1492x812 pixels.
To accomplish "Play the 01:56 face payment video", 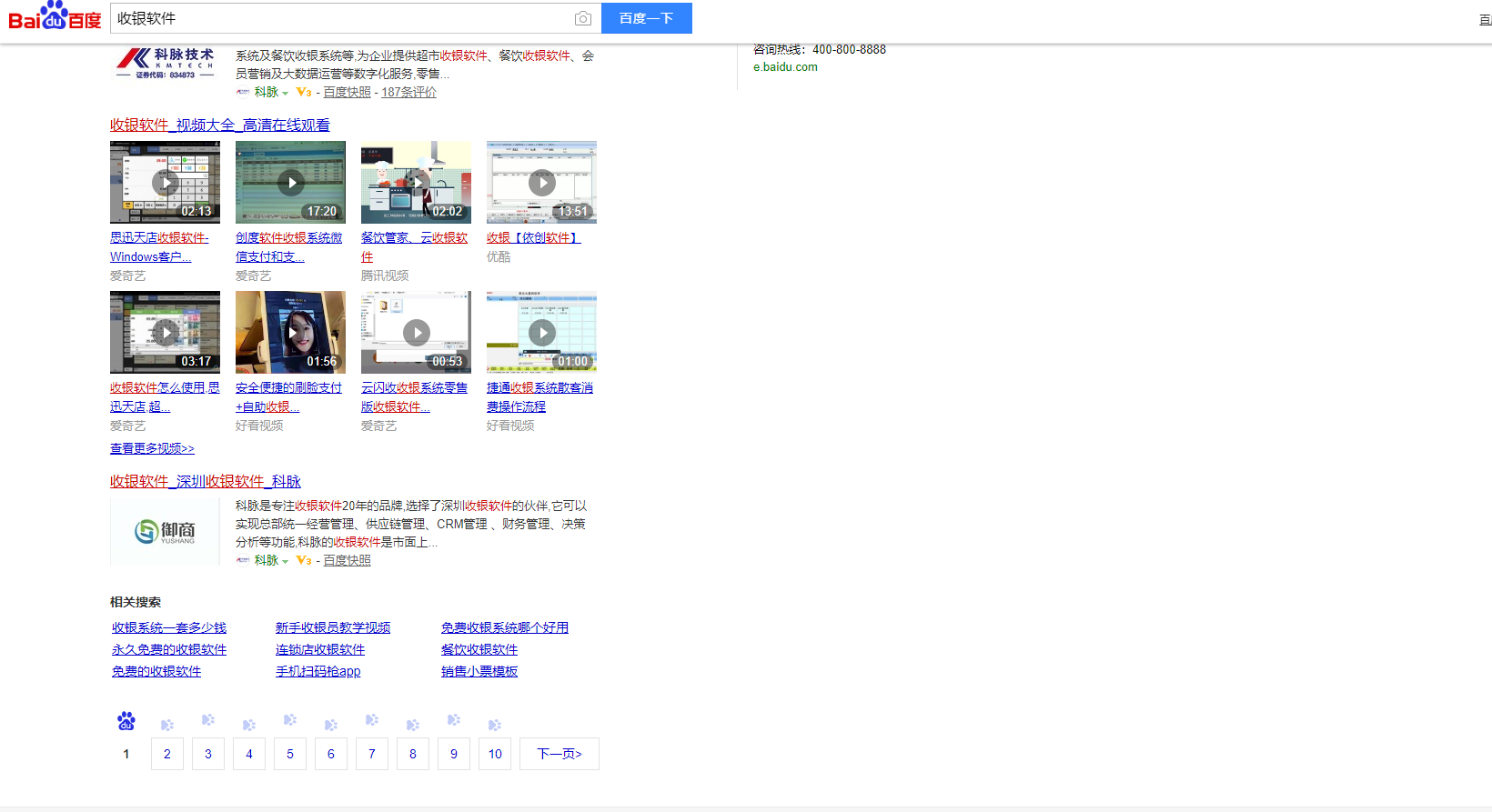I will 290,332.
